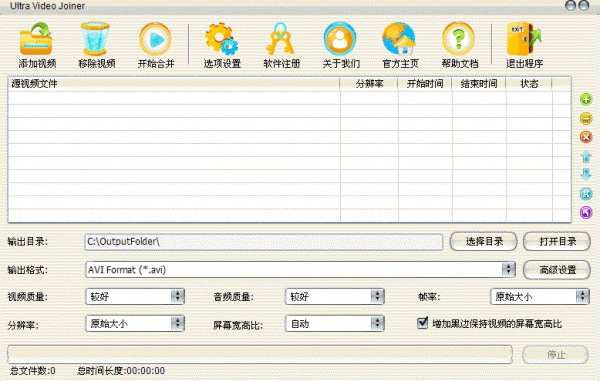Visit 官方主页 official homepage globe icon
Image resolution: width=600 pixels, height=381 pixels.
pos(399,39)
